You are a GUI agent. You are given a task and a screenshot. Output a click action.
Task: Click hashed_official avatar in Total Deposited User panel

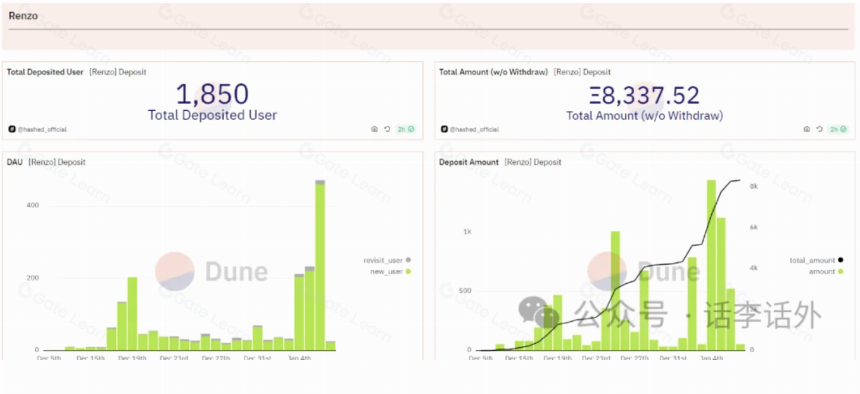tap(12, 130)
